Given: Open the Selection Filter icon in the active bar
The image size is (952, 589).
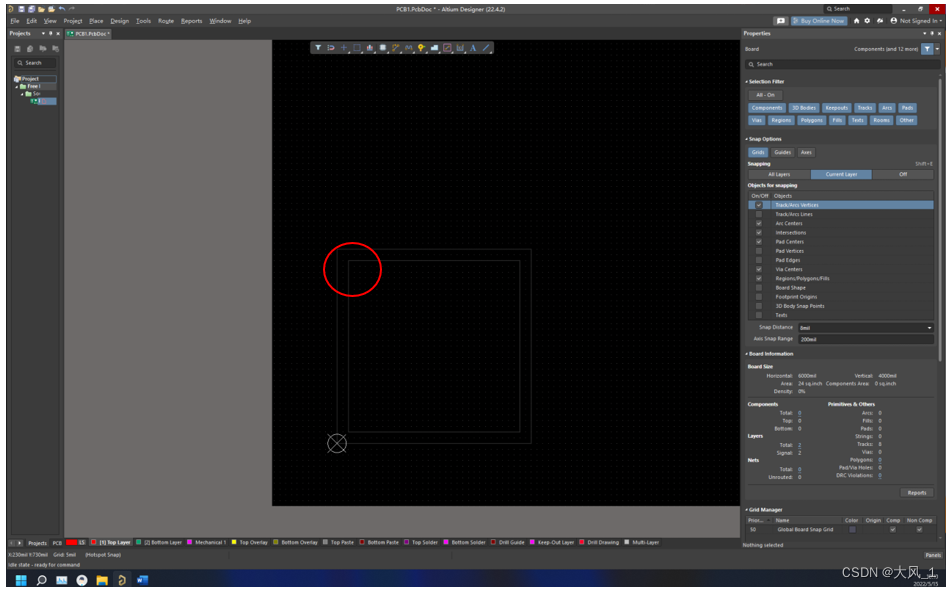Looking at the screenshot, I should tap(318, 48).
